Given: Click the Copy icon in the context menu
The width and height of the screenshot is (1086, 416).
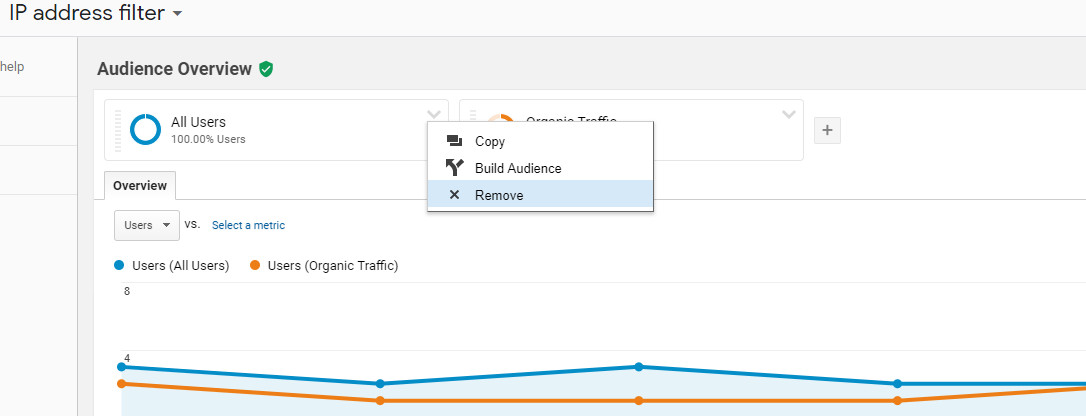Looking at the screenshot, I should tap(455, 142).
